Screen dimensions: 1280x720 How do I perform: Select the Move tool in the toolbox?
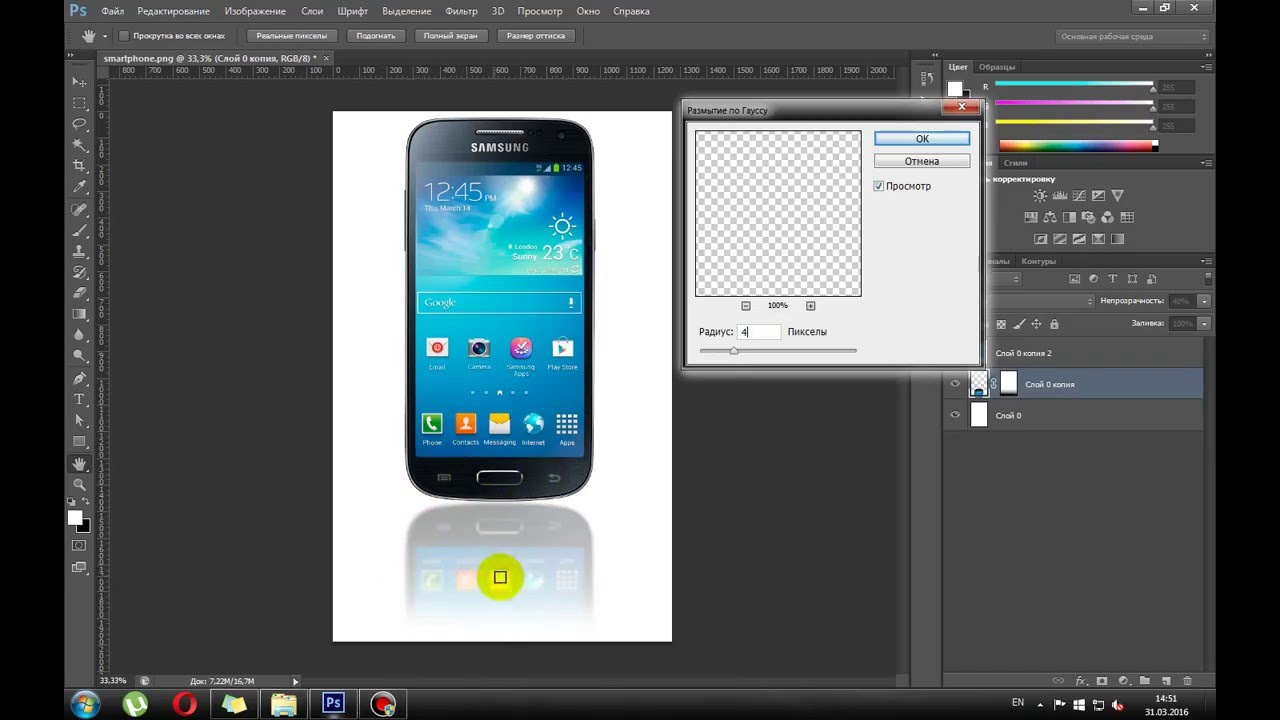79,82
